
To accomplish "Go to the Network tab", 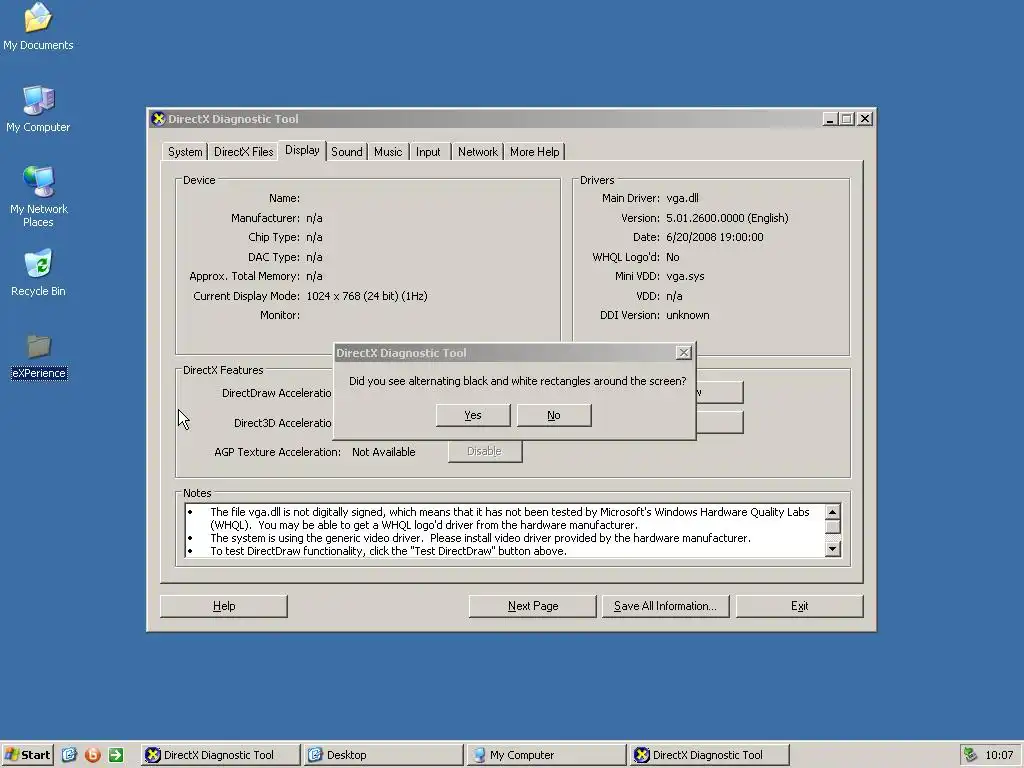I will click(477, 152).
